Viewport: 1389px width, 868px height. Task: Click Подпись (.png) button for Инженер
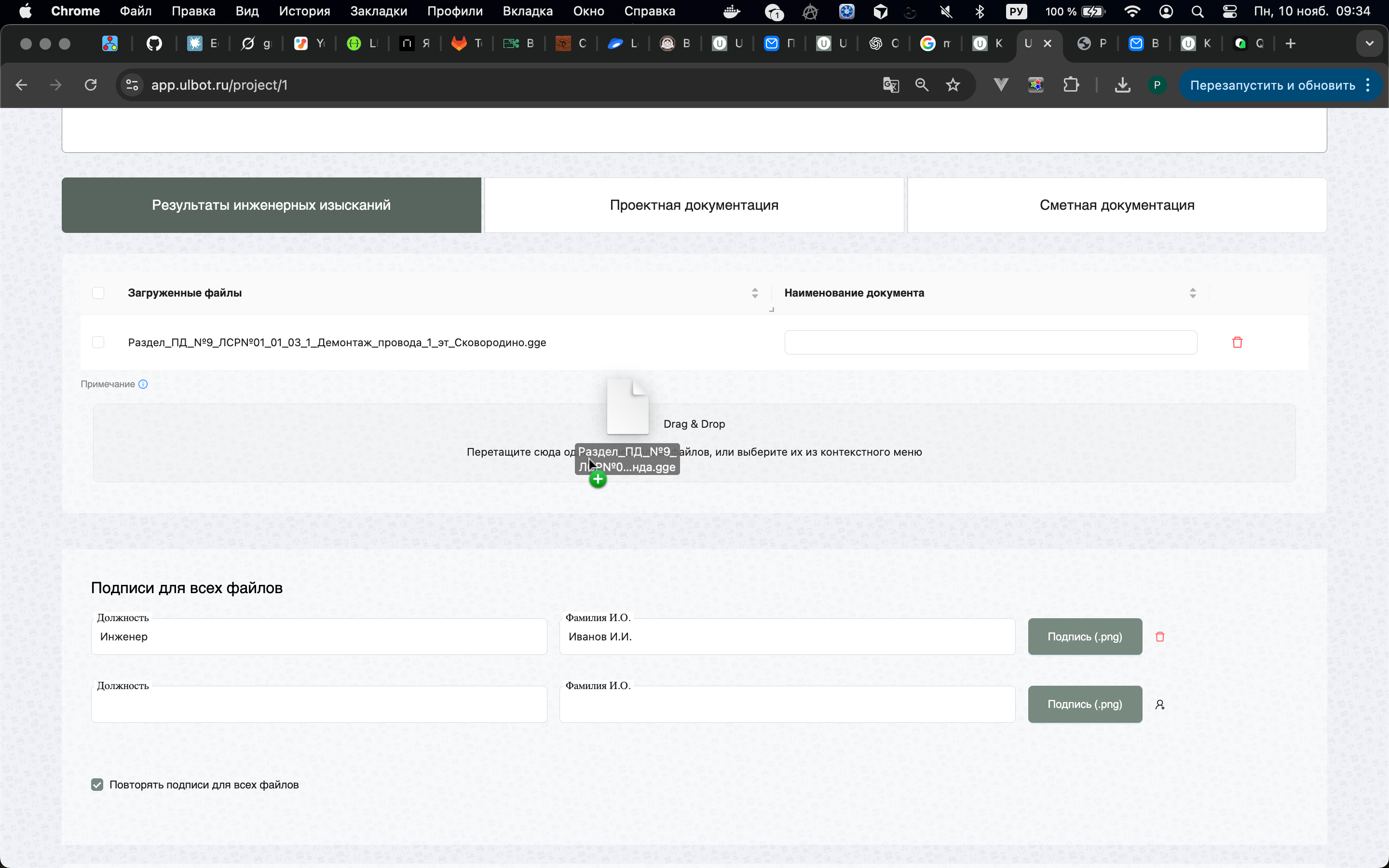(x=1084, y=637)
